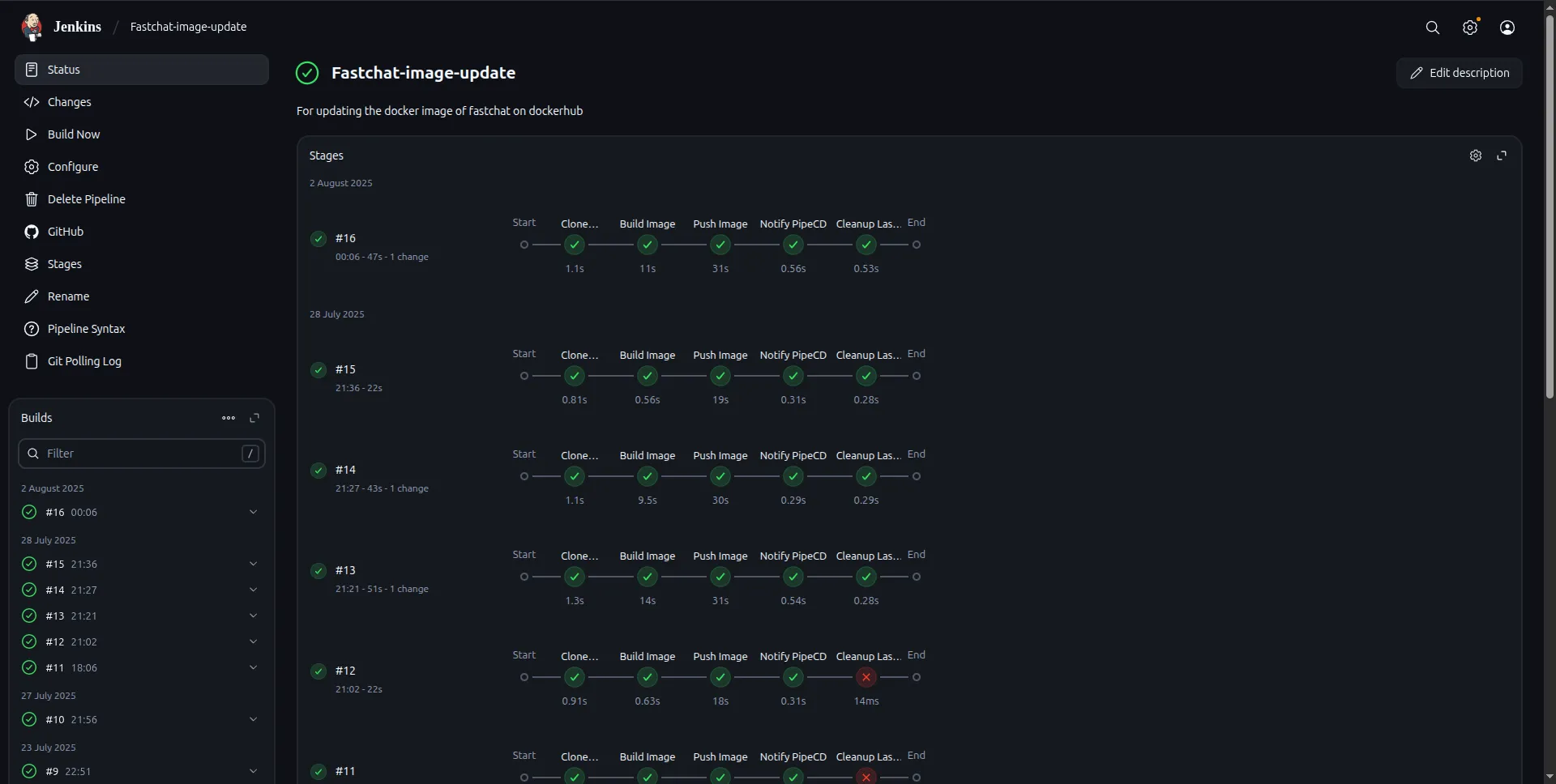Expand build #16 dropdown chevron
The width and height of the screenshot is (1556, 784).
click(x=253, y=512)
